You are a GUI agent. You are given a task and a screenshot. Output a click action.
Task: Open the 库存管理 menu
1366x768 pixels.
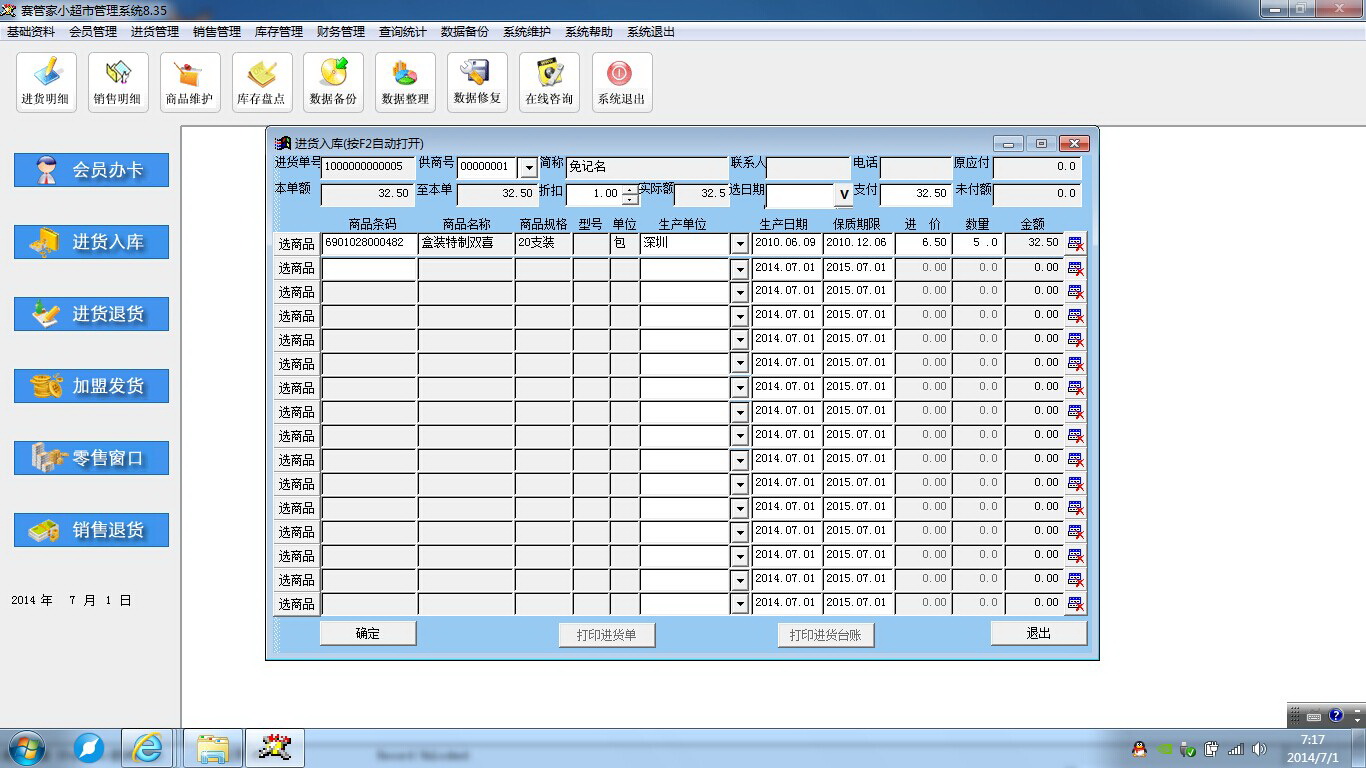(x=279, y=32)
